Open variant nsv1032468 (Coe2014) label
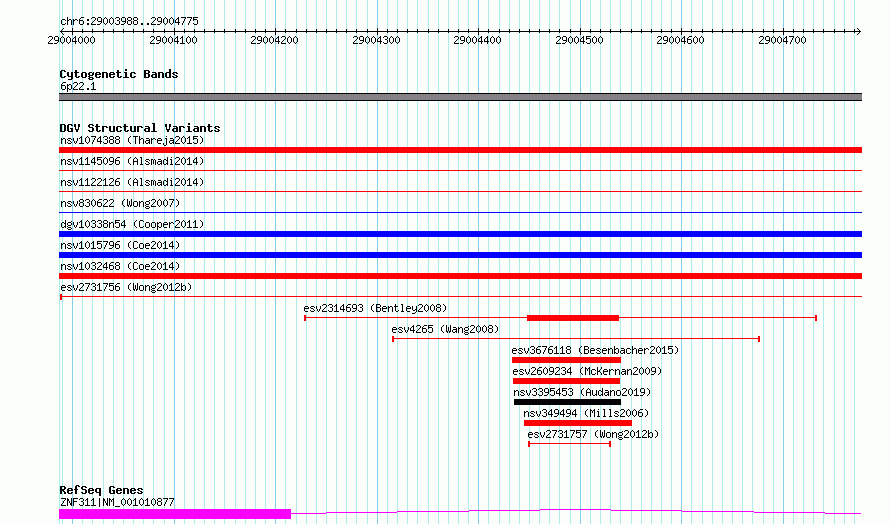Screen dimensions: 890x524 pyautogui.click(x=120, y=266)
